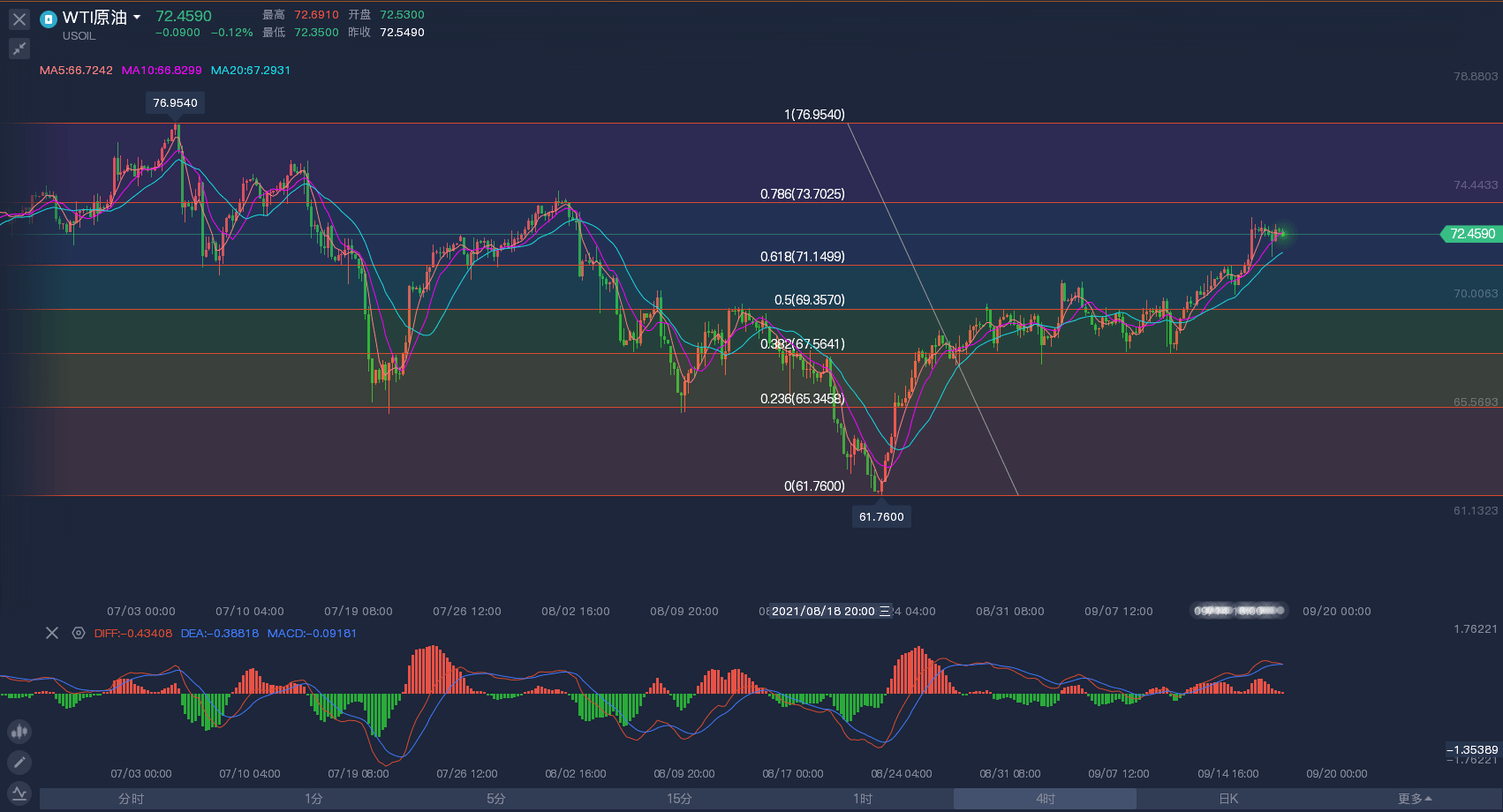Click the 昨收 72.5490 previous close value

(402, 33)
